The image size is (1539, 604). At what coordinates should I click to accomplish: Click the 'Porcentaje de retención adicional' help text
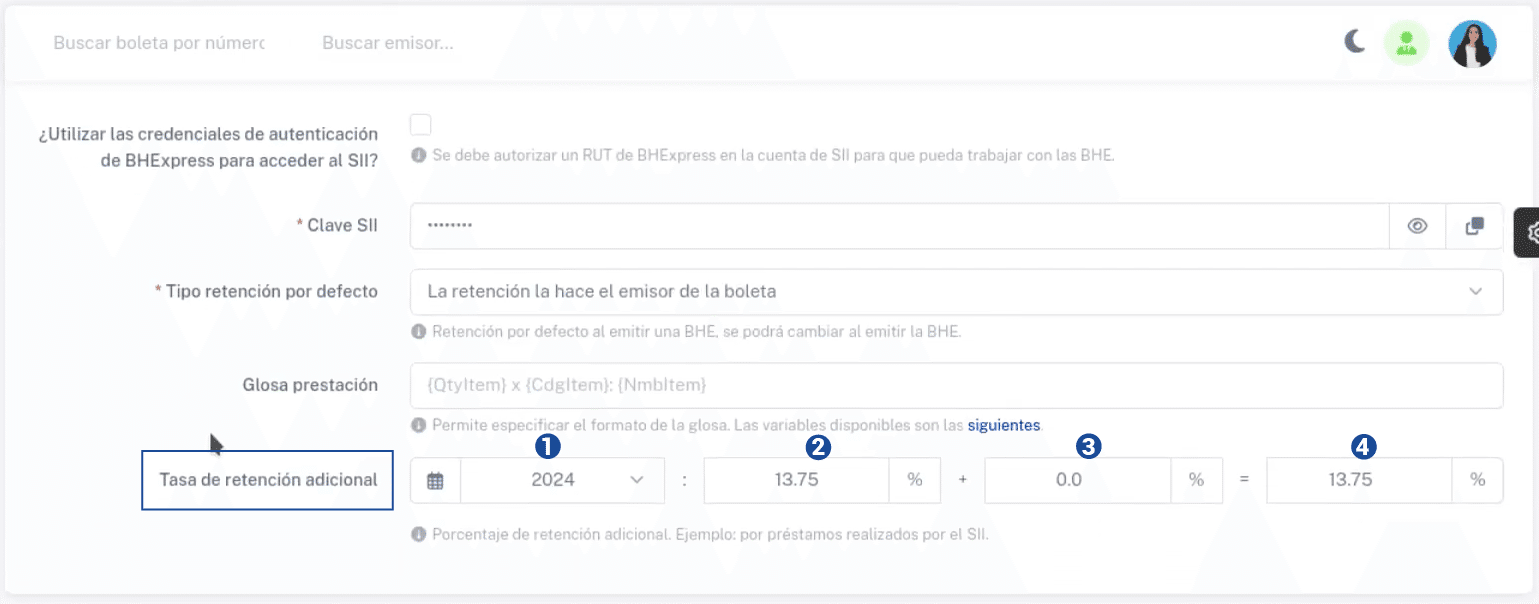pyautogui.click(x=710, y=534)
